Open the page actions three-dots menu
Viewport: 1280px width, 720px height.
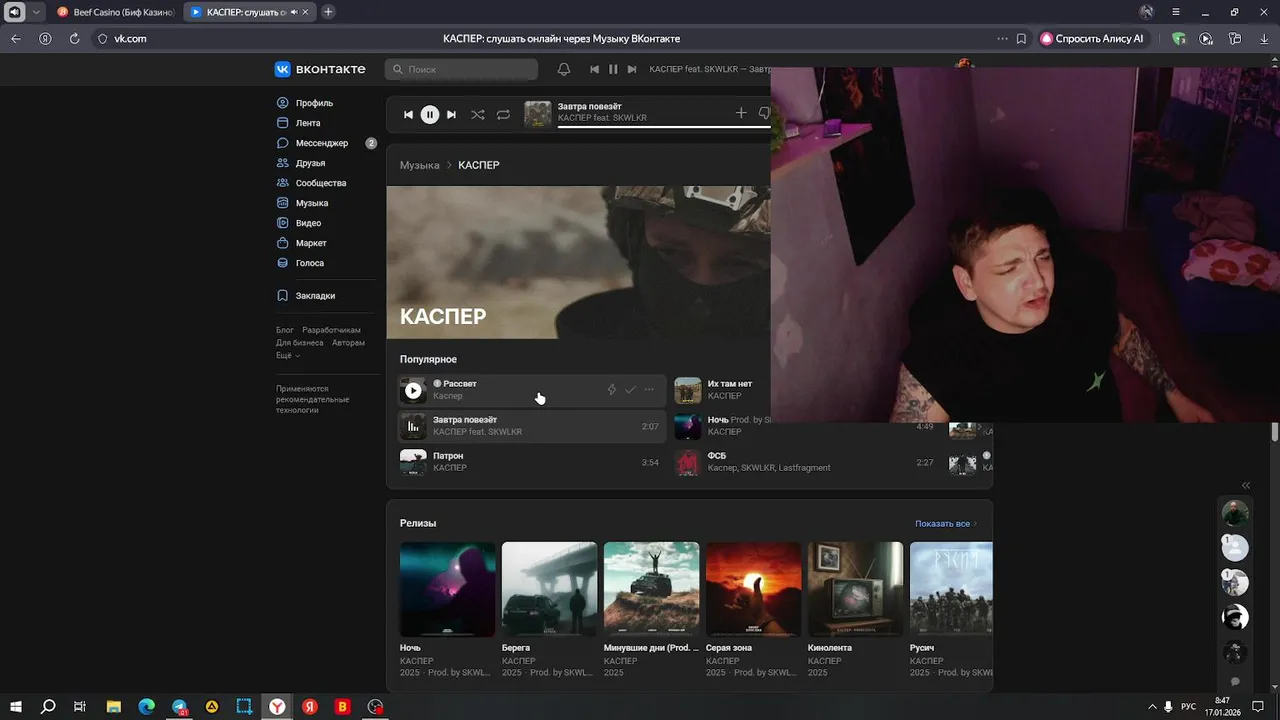(1002, 38)
